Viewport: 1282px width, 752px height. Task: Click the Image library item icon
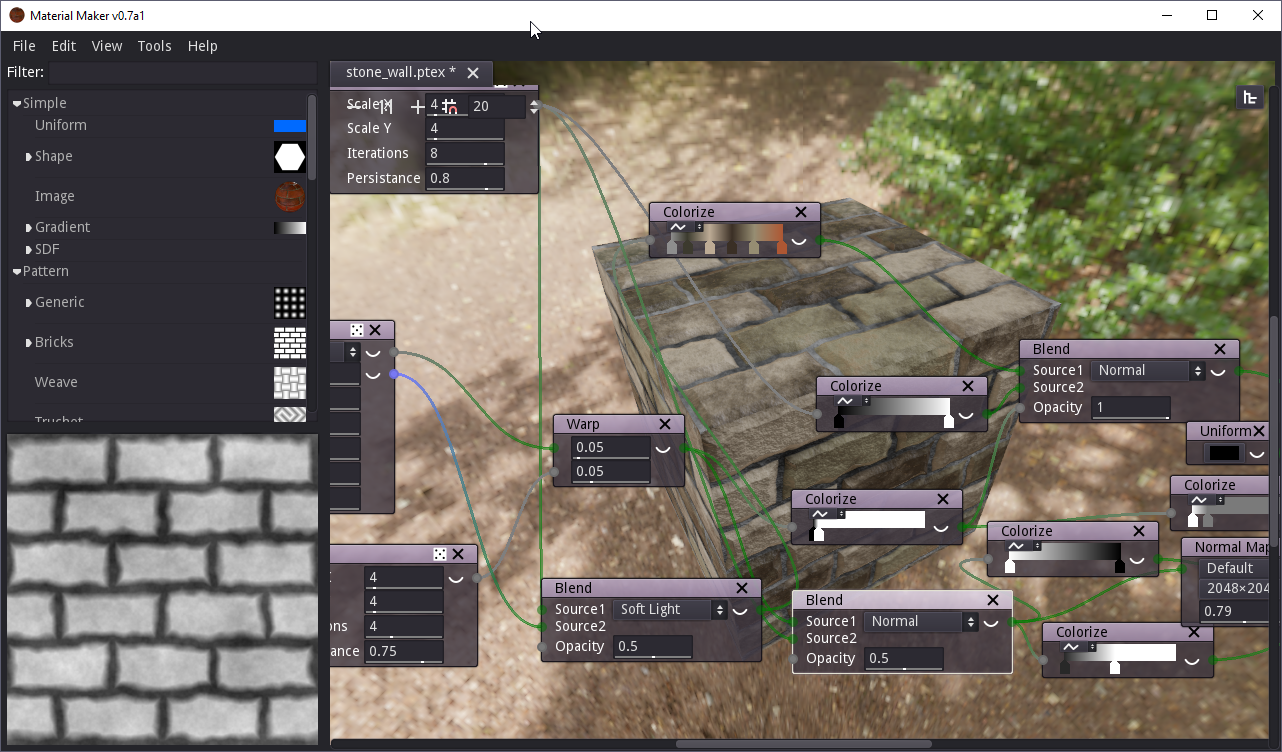[x=290, y=197]
